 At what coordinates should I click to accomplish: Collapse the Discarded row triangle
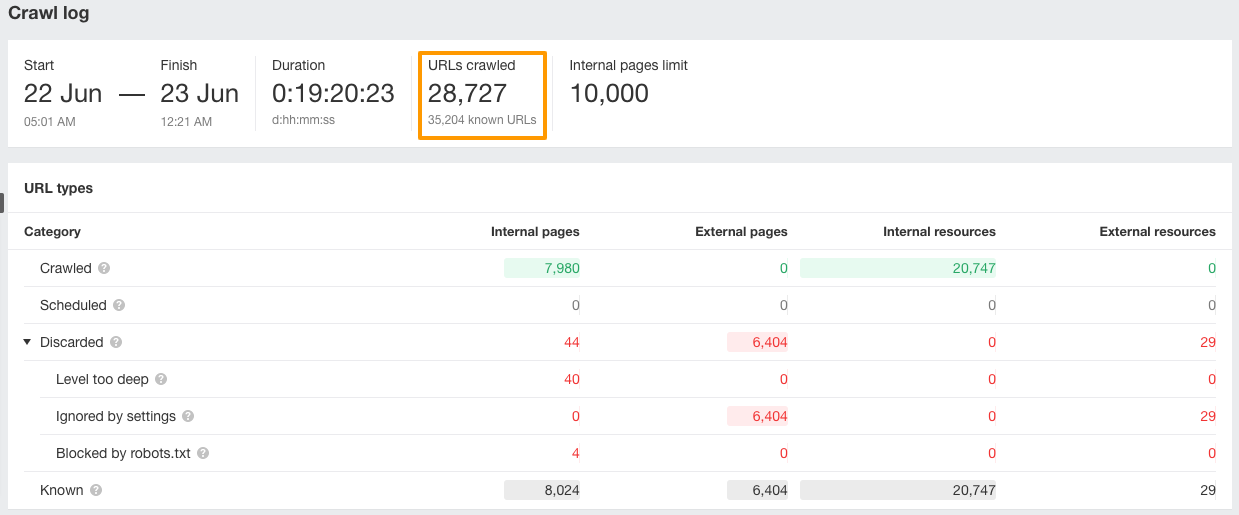point(27,343)
